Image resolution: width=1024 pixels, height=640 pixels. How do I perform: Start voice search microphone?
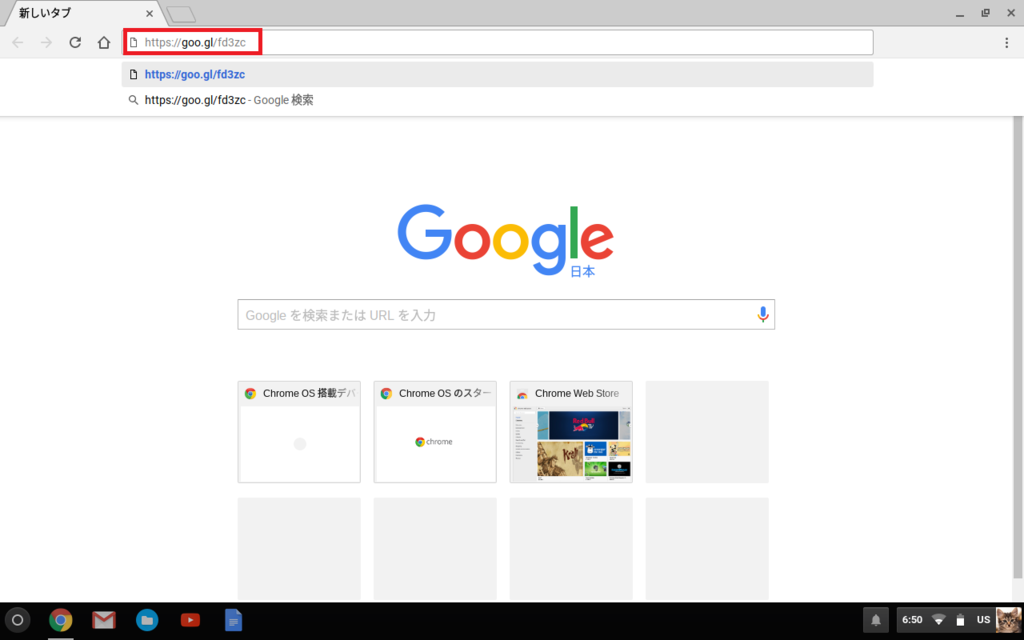pyautogui.click(x=762, y=315)
